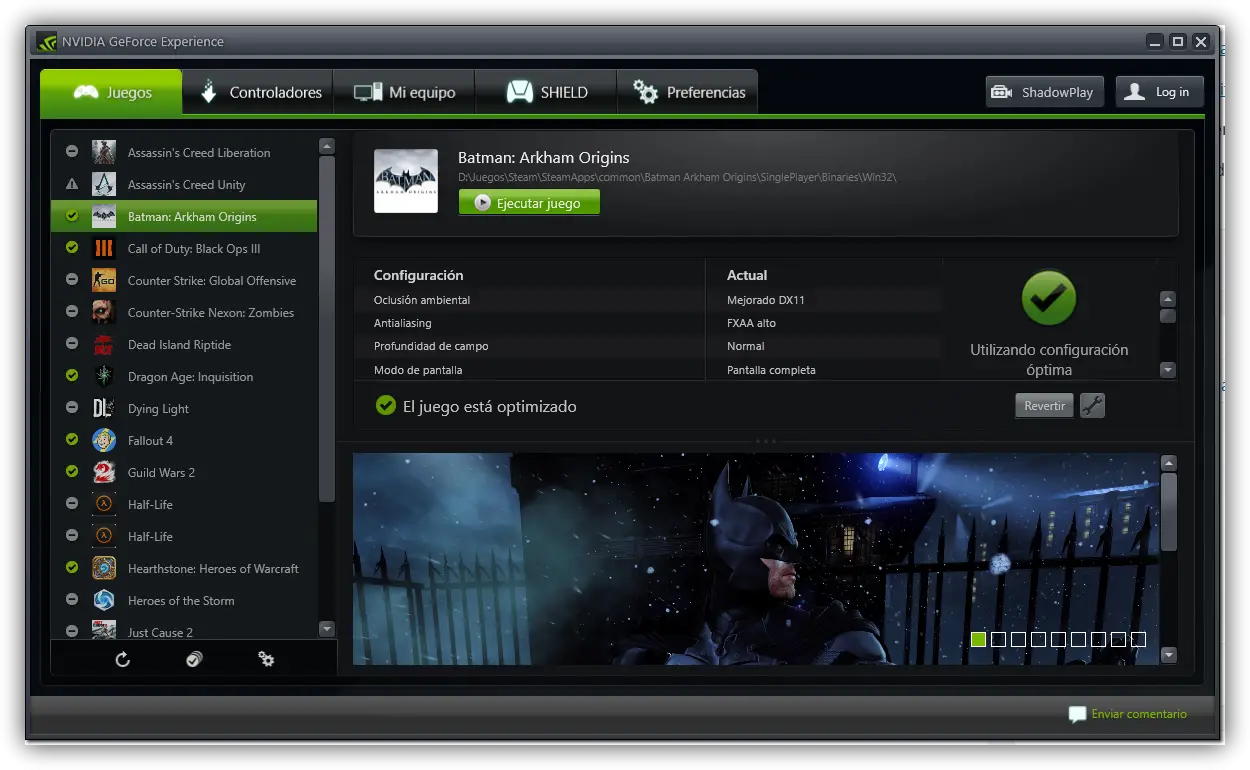The width and height of the screenshot is (1250, 770).
Task: Select the first Half-Life entry's icon
Action: [104, 504]
